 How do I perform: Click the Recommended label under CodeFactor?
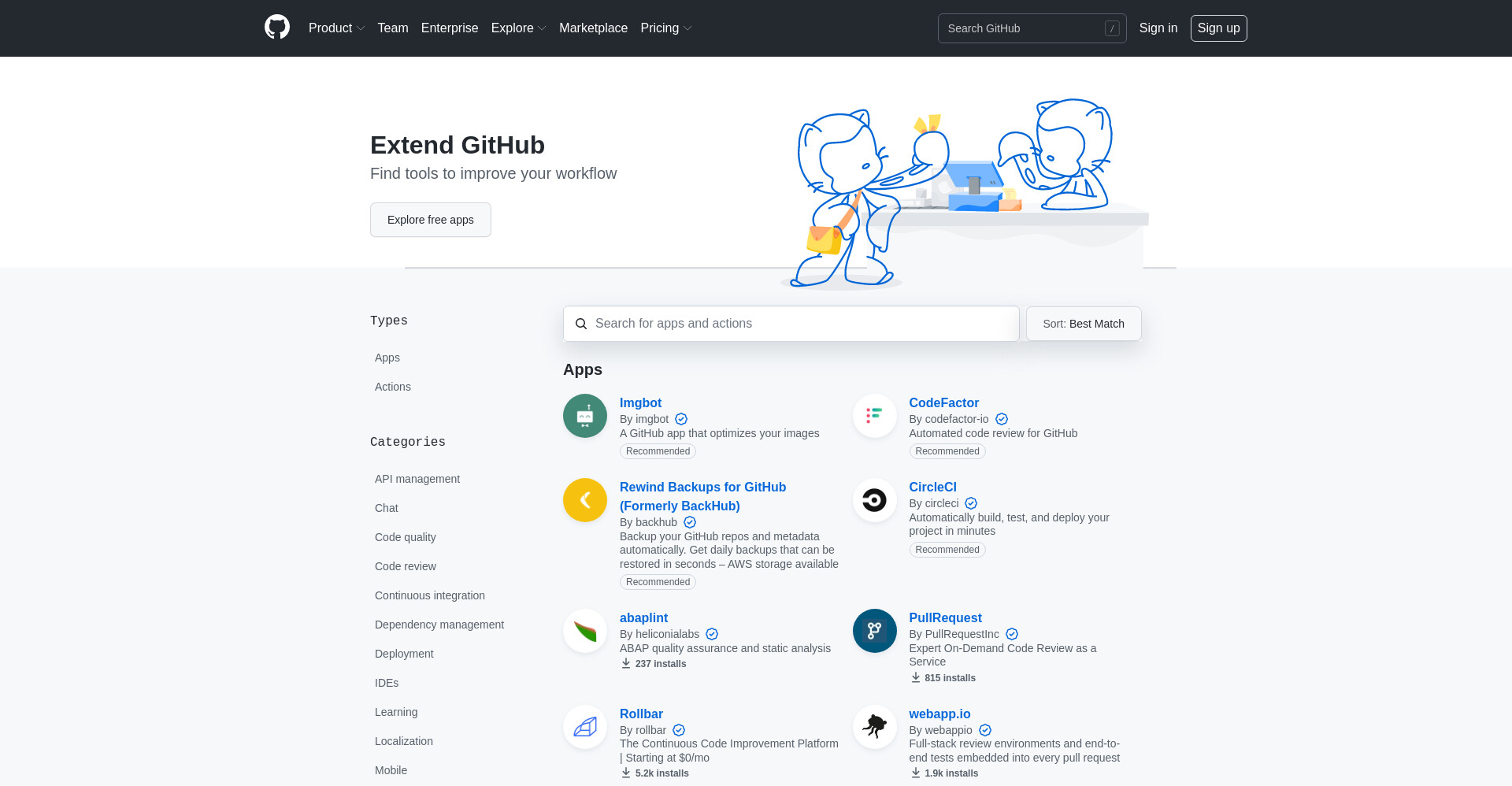point(947,451)
